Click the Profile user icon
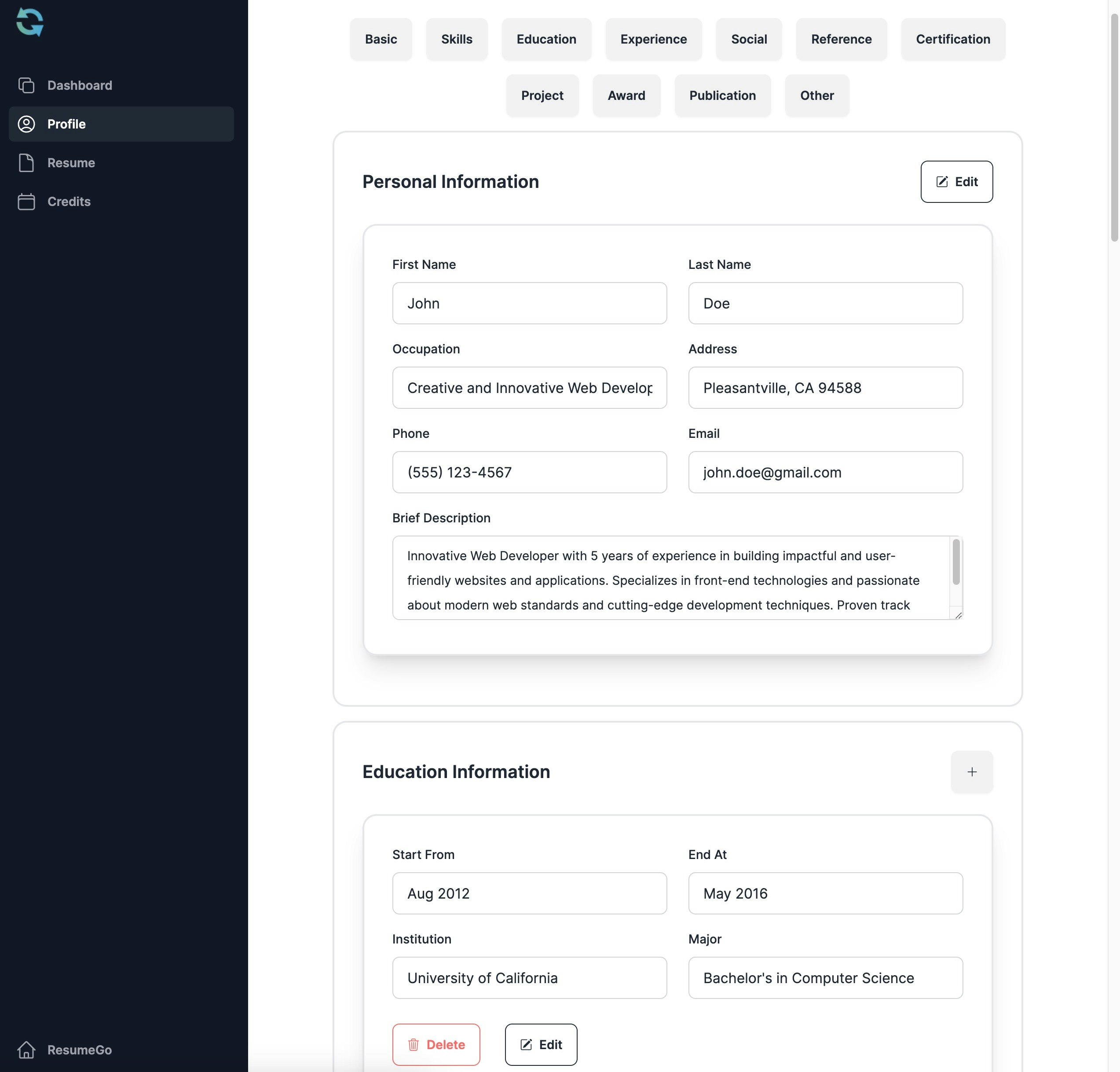 (x=26, y=124)
